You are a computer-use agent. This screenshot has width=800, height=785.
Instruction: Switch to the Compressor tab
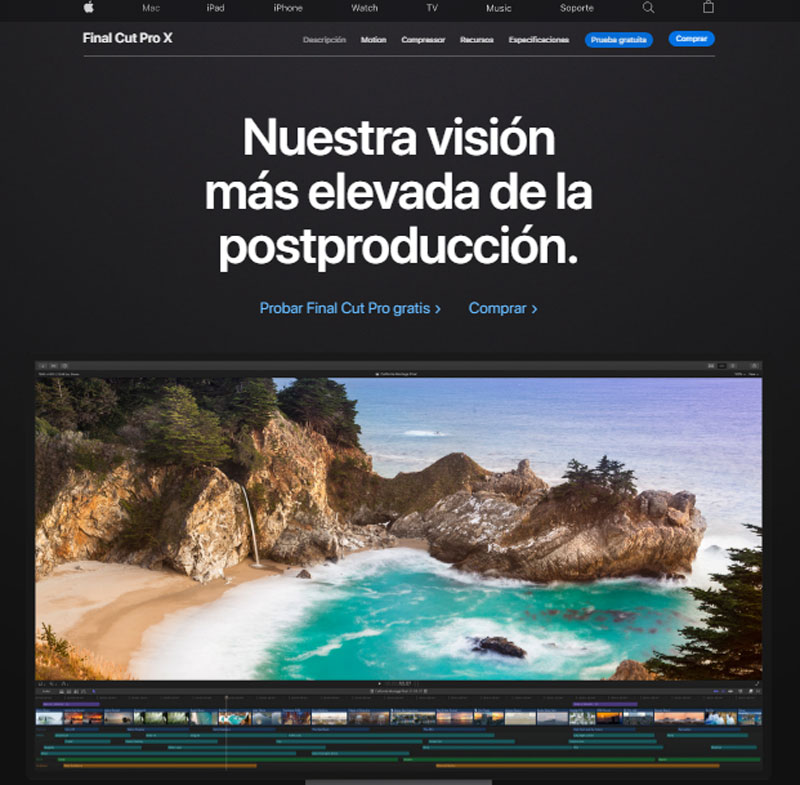(423, 40)
